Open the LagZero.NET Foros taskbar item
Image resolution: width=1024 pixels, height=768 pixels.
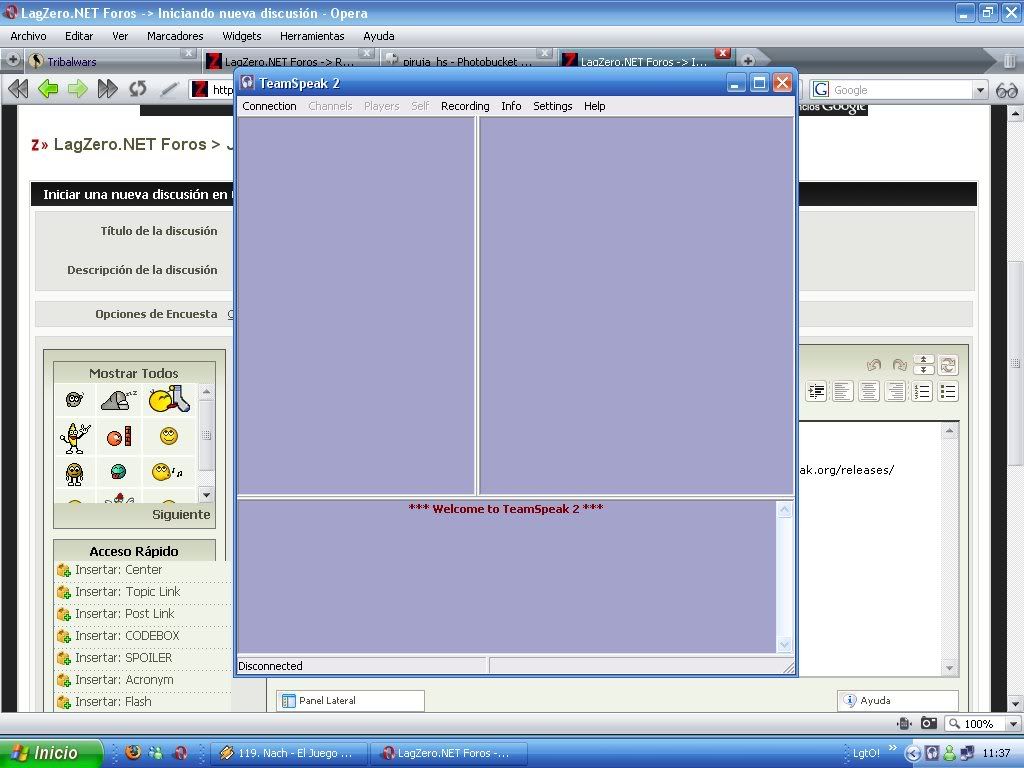click(447, 753)
